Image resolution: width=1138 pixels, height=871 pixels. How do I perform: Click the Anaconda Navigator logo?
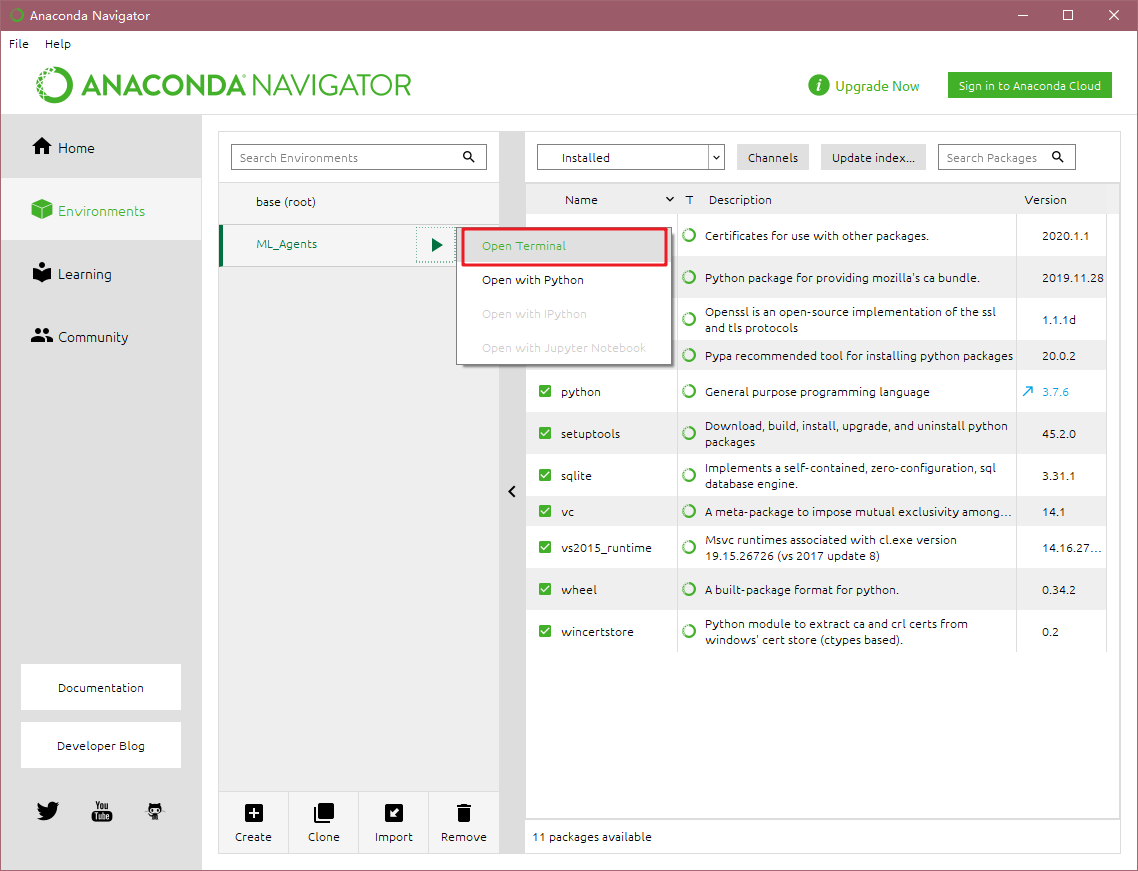(x=224, y=85)
